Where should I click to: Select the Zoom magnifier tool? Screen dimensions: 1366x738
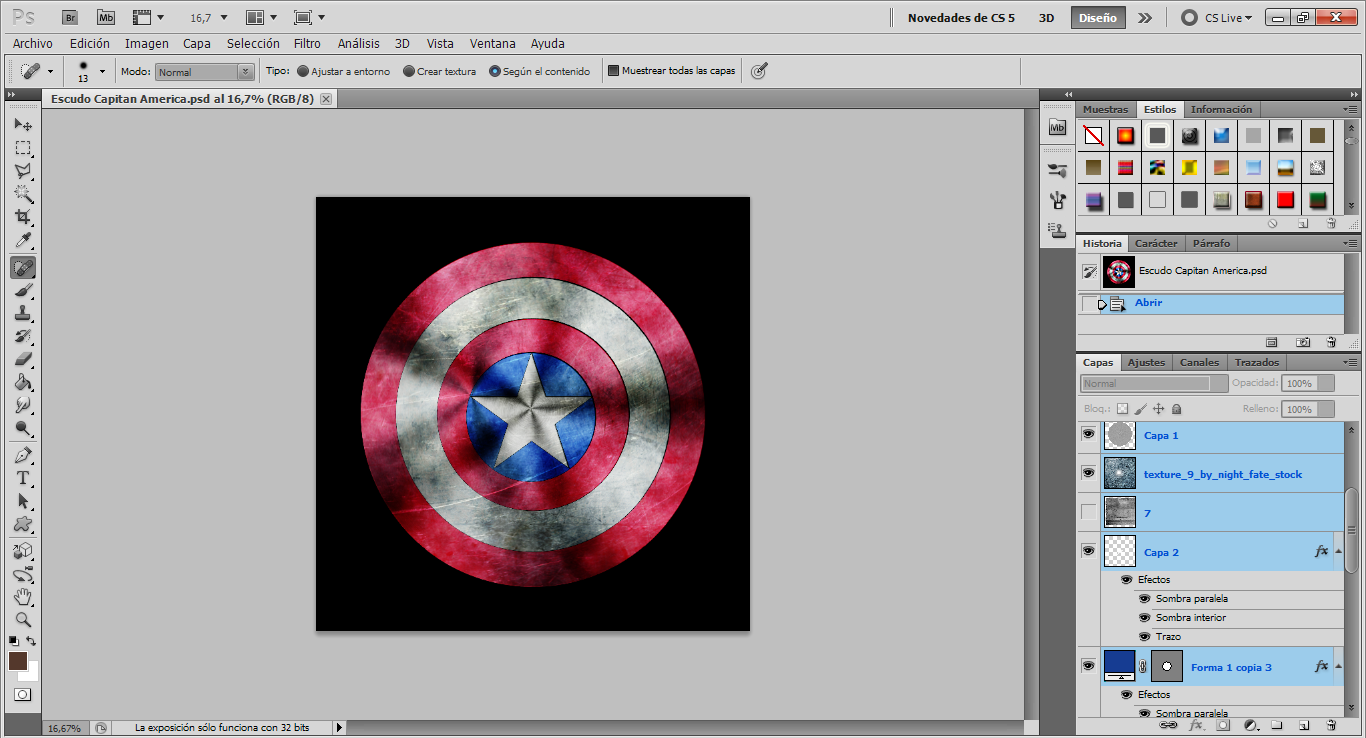23,620
